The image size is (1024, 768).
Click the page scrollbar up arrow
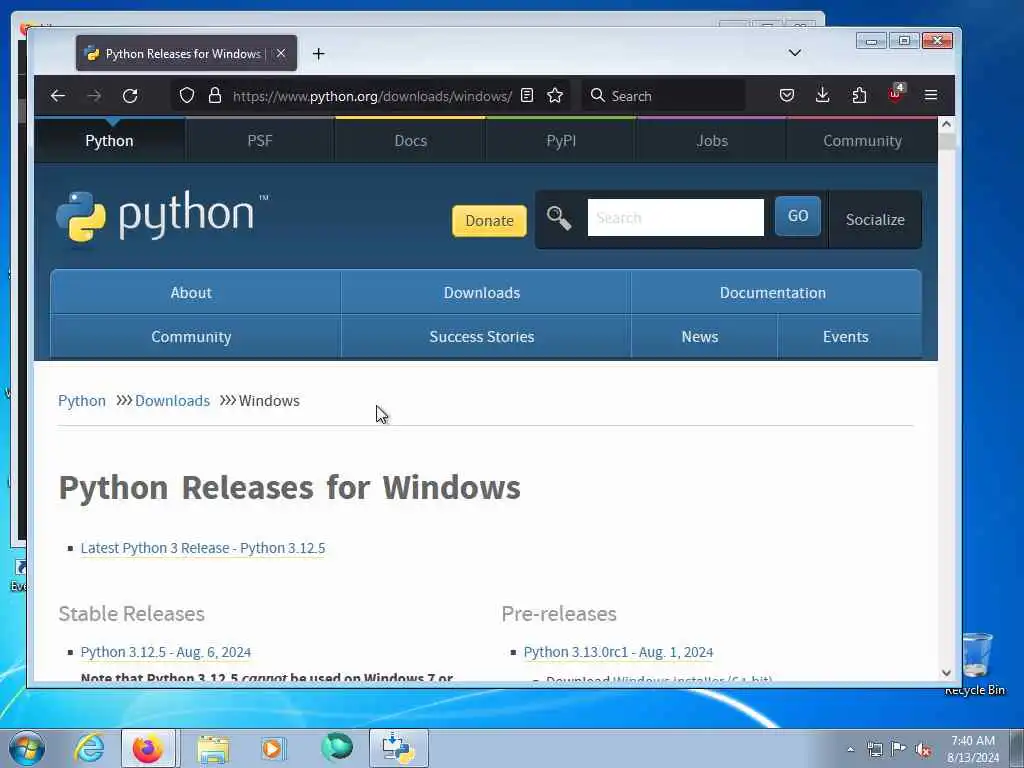[946, 124]
